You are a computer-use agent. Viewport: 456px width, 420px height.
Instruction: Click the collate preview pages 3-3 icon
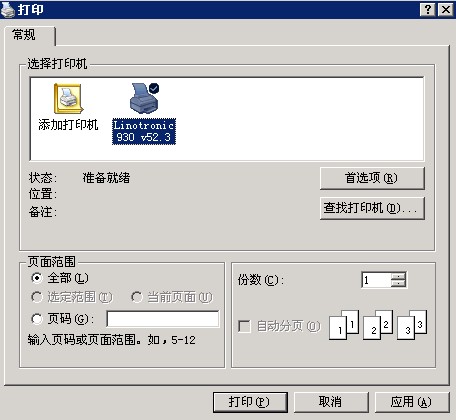pyautogui.click(x=412, y=325)
